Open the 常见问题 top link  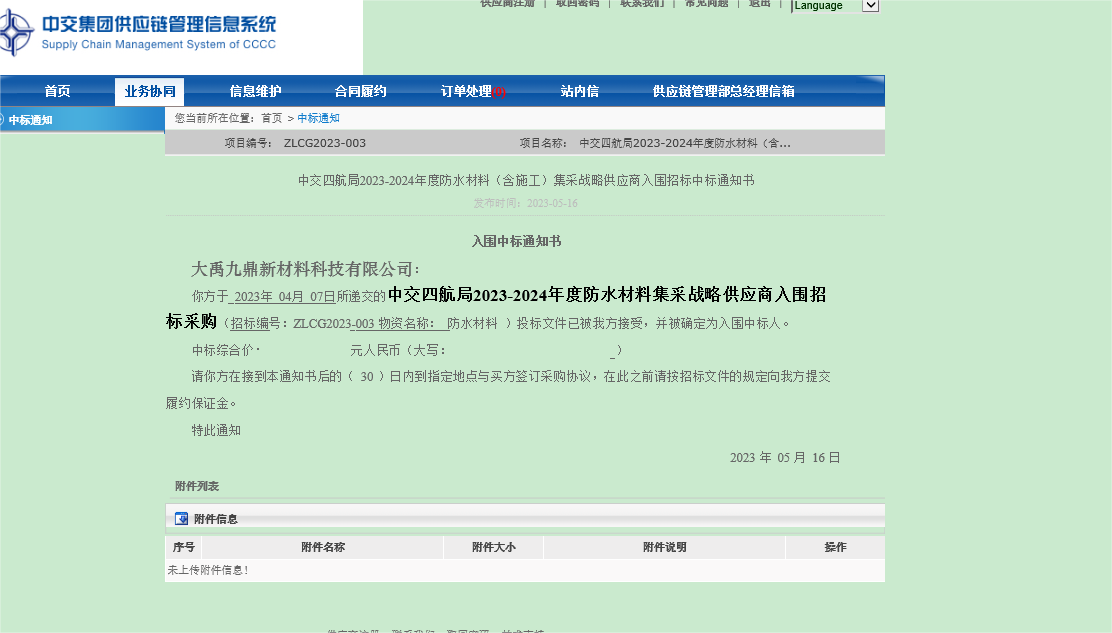point(706,4)
